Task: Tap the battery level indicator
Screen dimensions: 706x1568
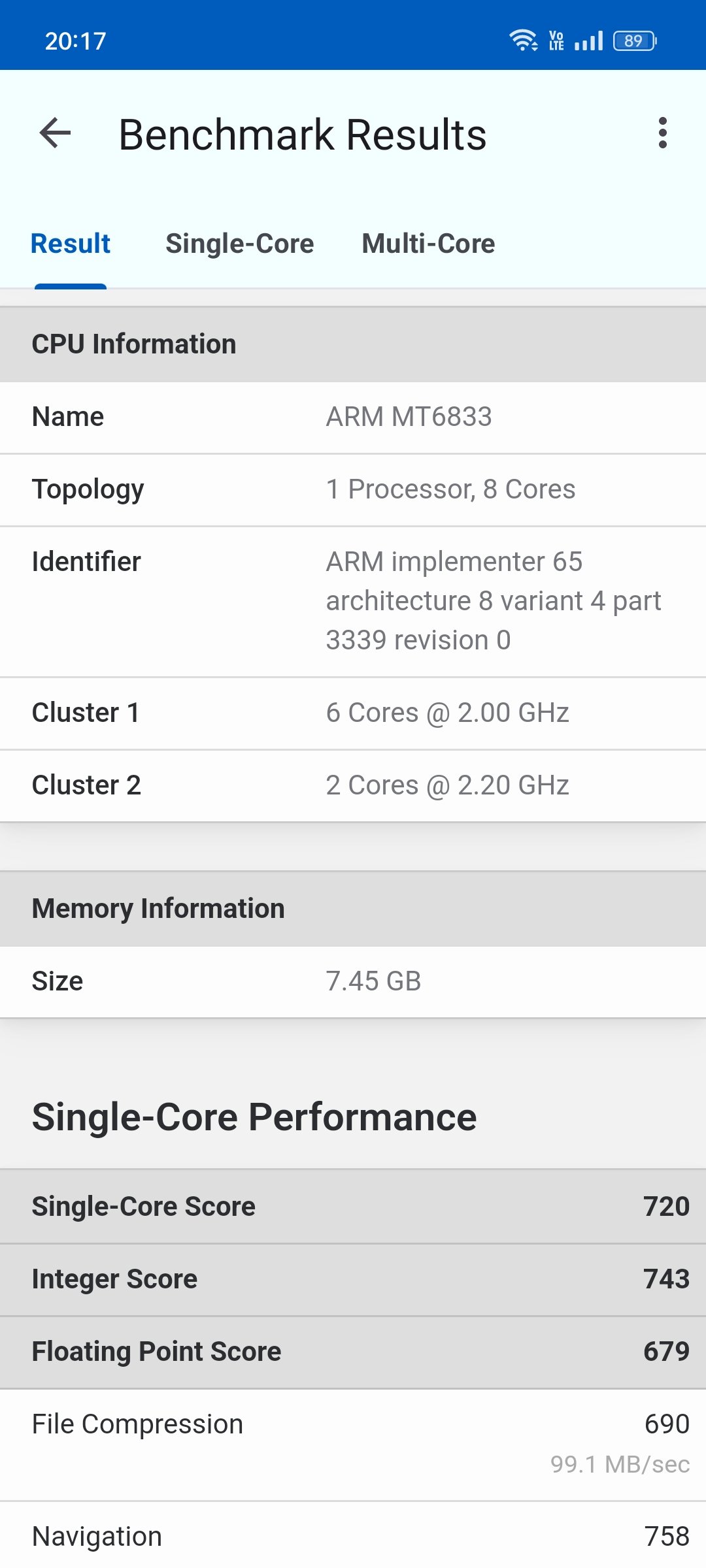Action: pos(634,41)
